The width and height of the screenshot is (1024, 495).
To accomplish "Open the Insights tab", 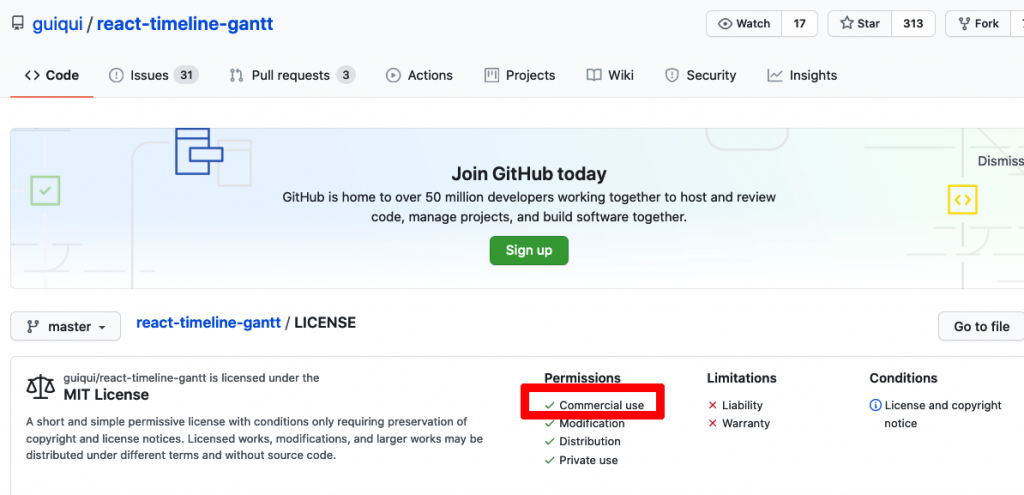I will click(x=802, y=75).
